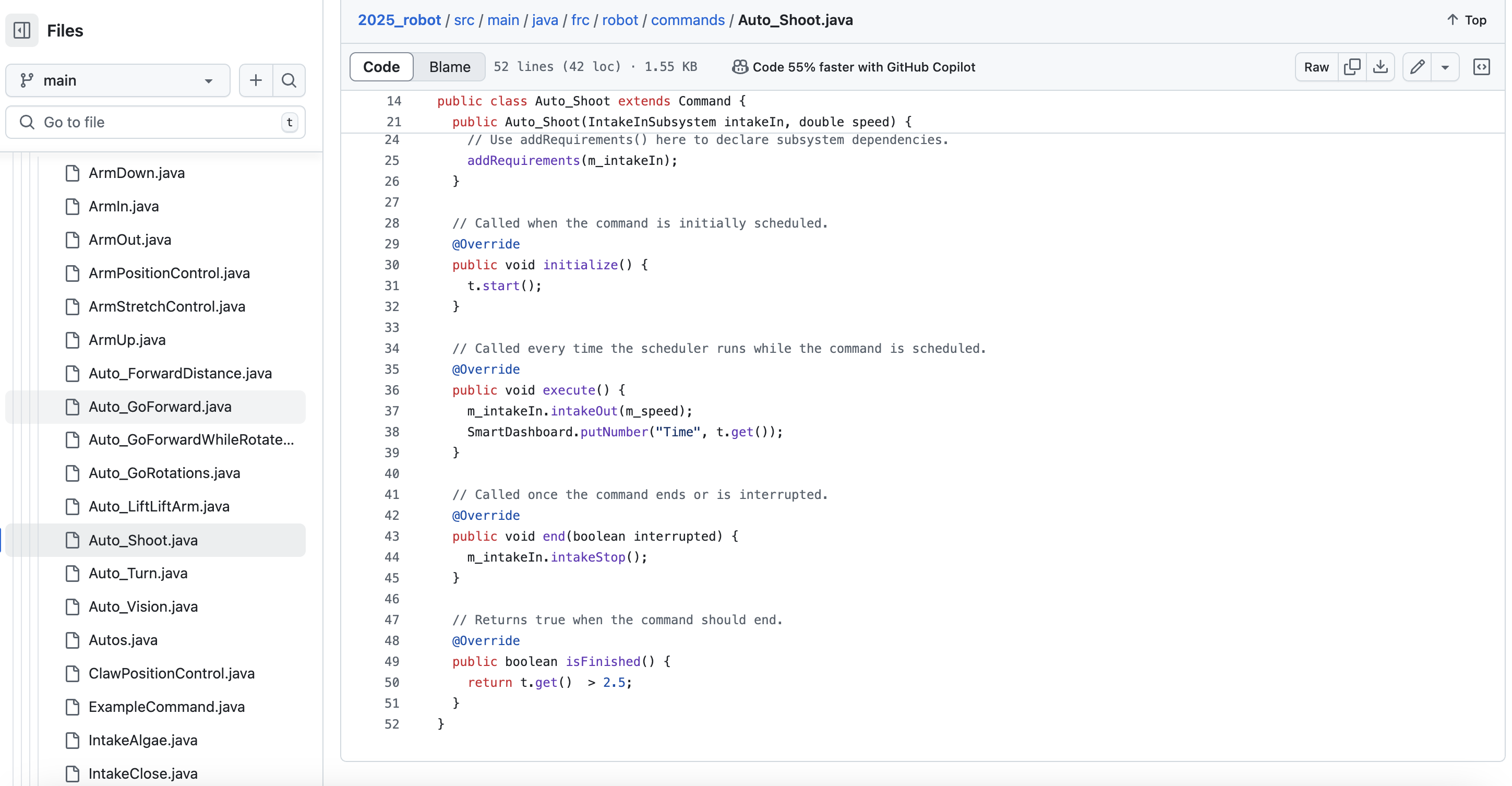Open the Raw file view

[1316, 67]
